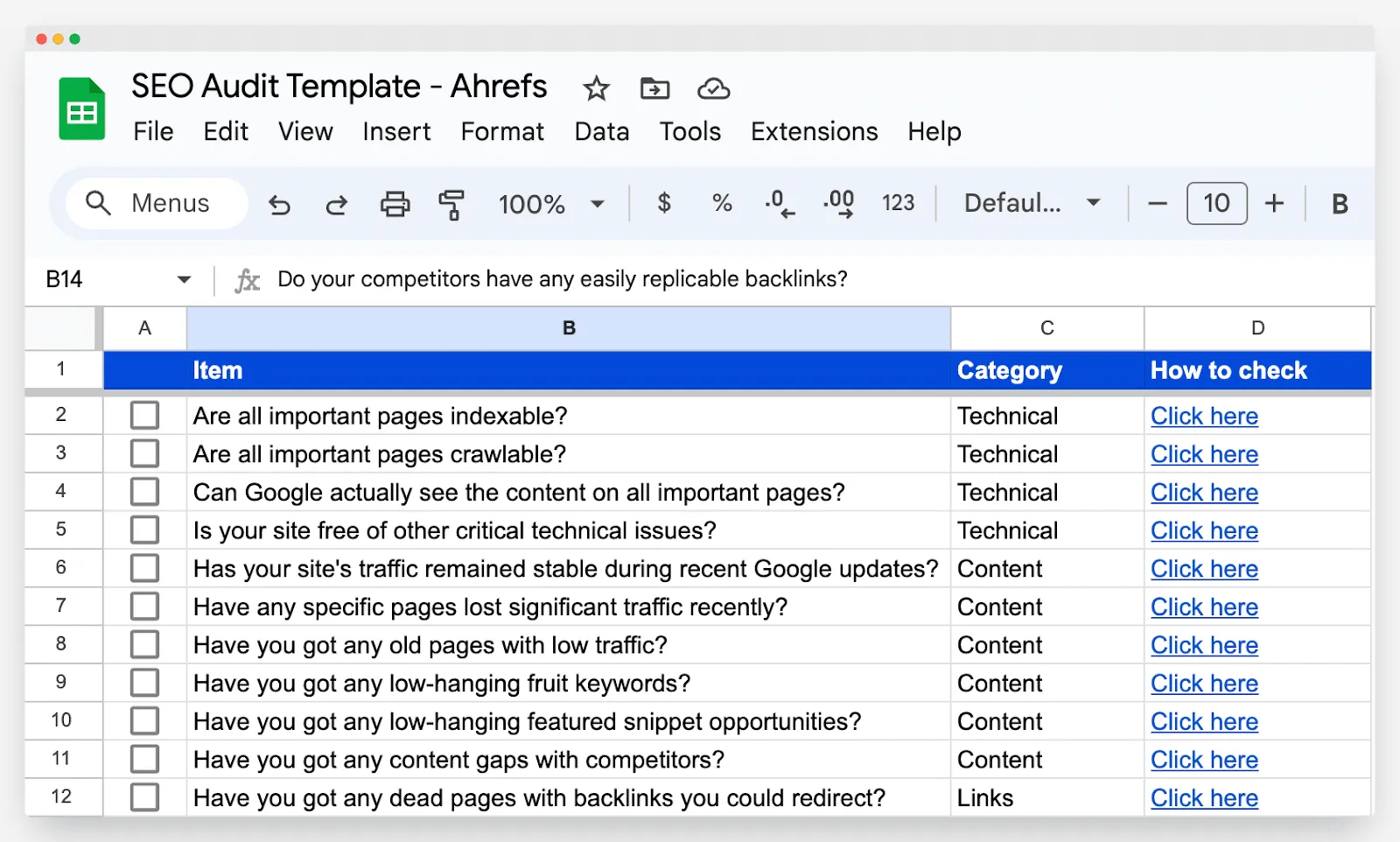Open the font selector dropdown

[x=1093, y=203]
